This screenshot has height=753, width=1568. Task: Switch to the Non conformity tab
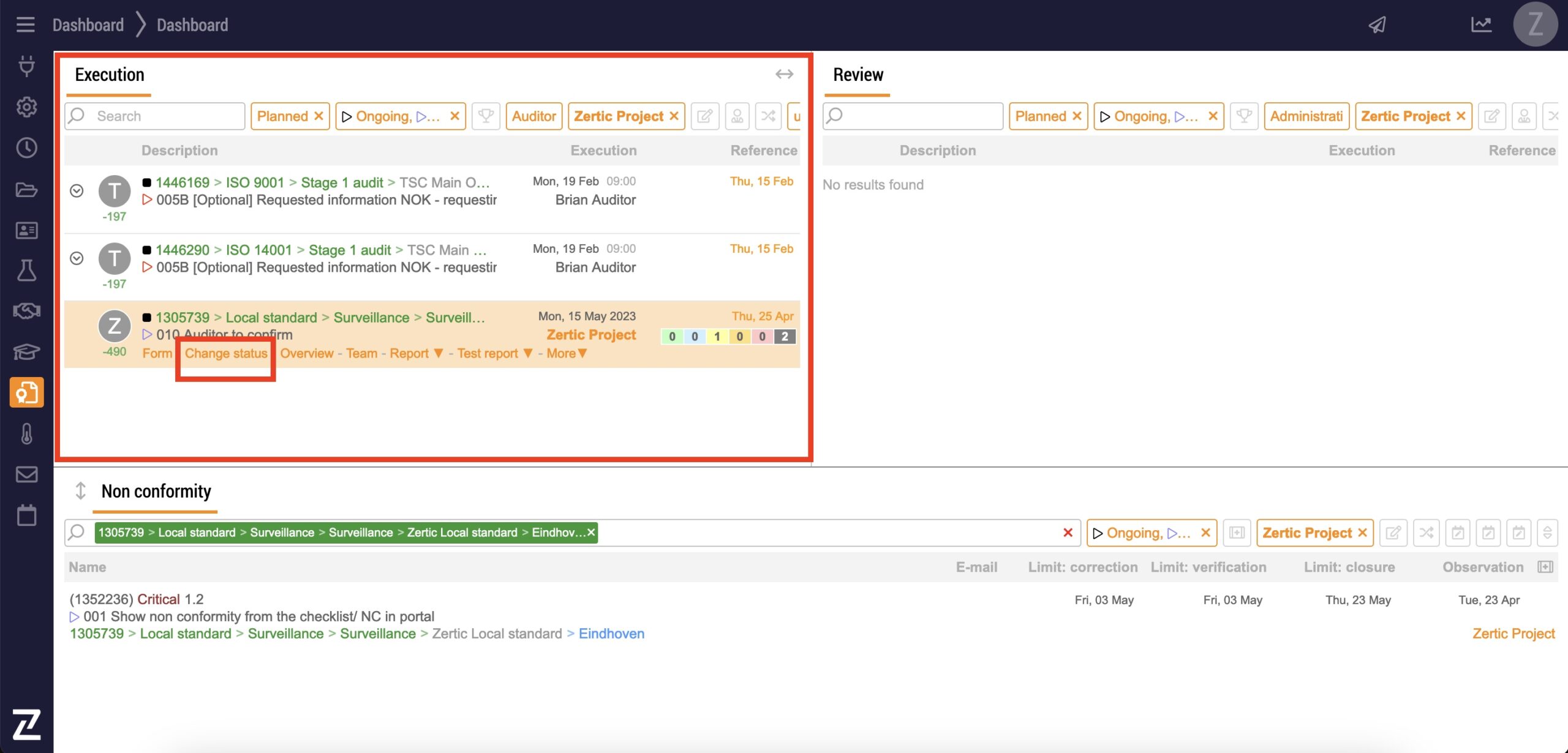pyautogui.click(x=156, y=492)
